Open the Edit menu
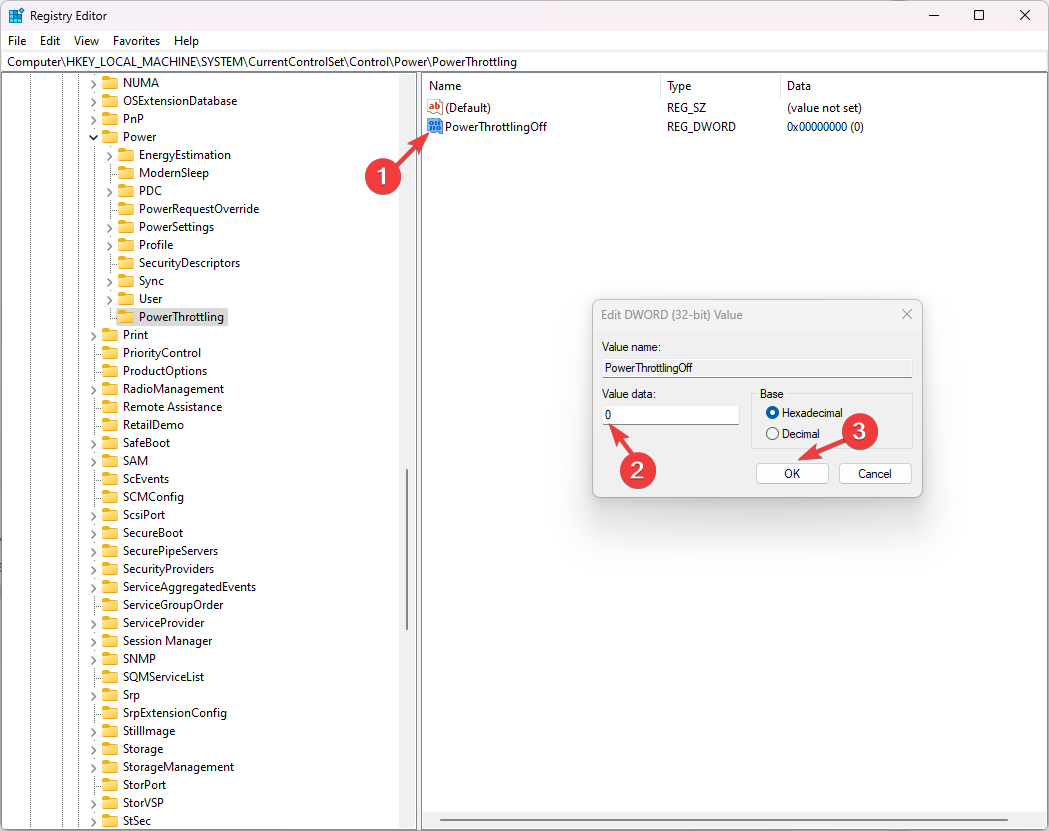This screenshot has height=831, width=1049. (x=50, y=41)
